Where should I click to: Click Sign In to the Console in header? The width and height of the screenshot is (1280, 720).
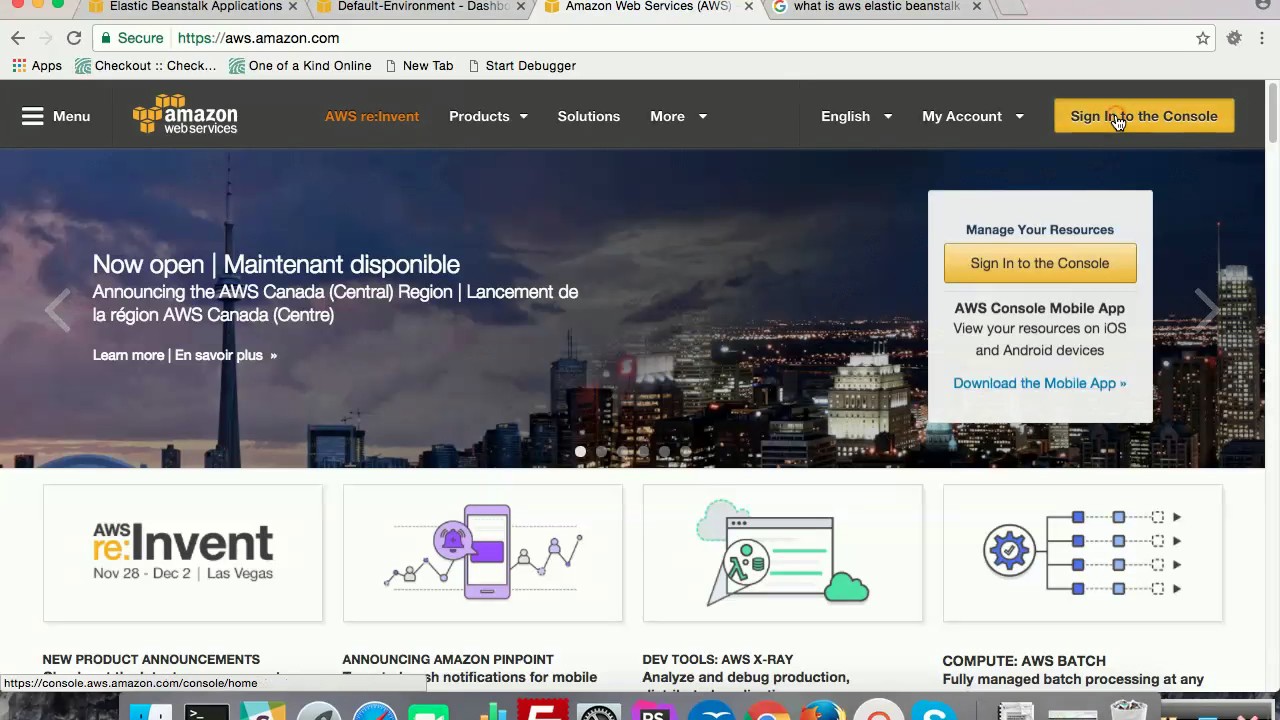(1144, 116)
